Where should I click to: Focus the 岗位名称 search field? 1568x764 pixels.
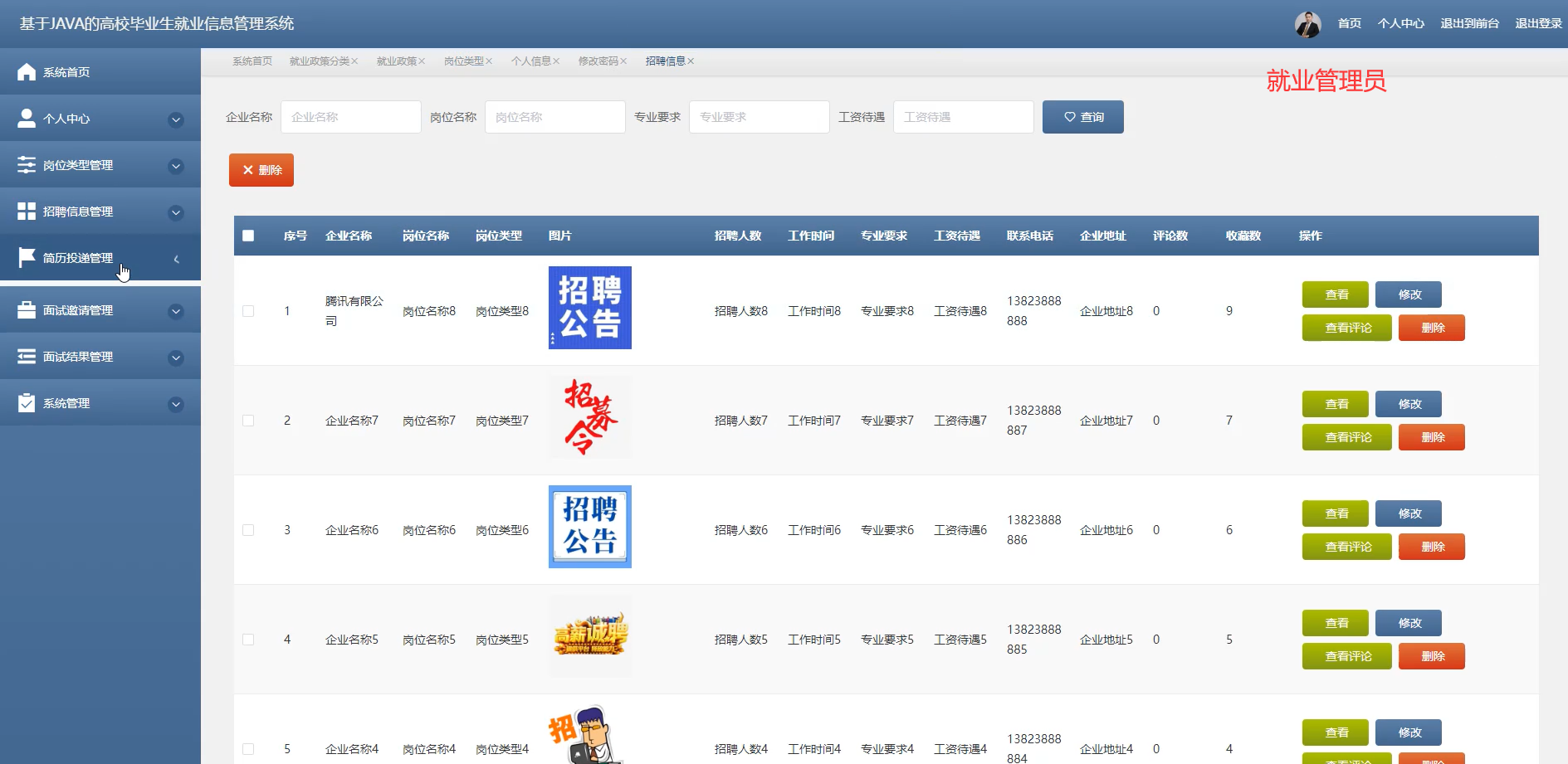point(555,117)
